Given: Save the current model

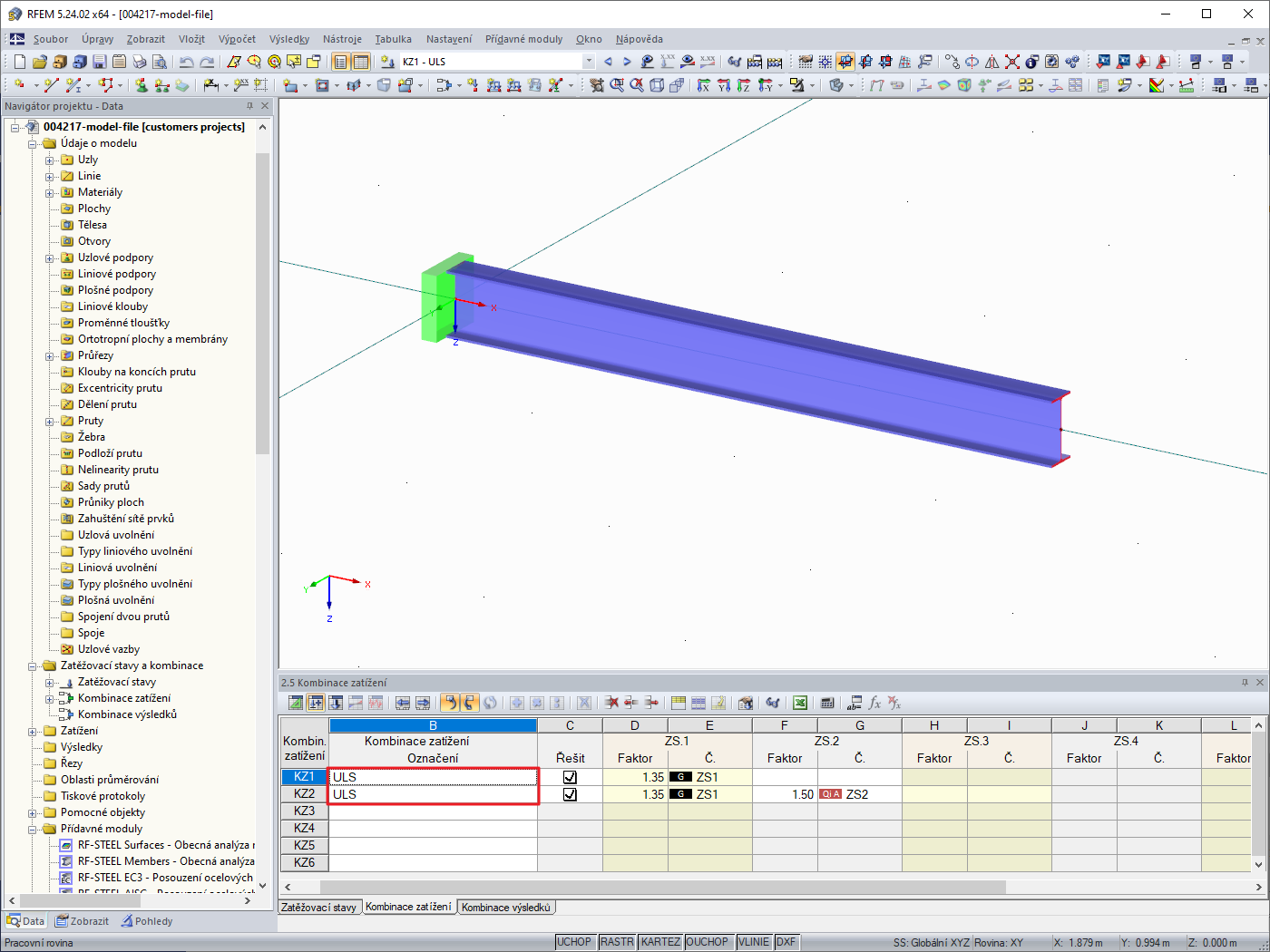Looking at the screenshot, I should pos(99,62).
